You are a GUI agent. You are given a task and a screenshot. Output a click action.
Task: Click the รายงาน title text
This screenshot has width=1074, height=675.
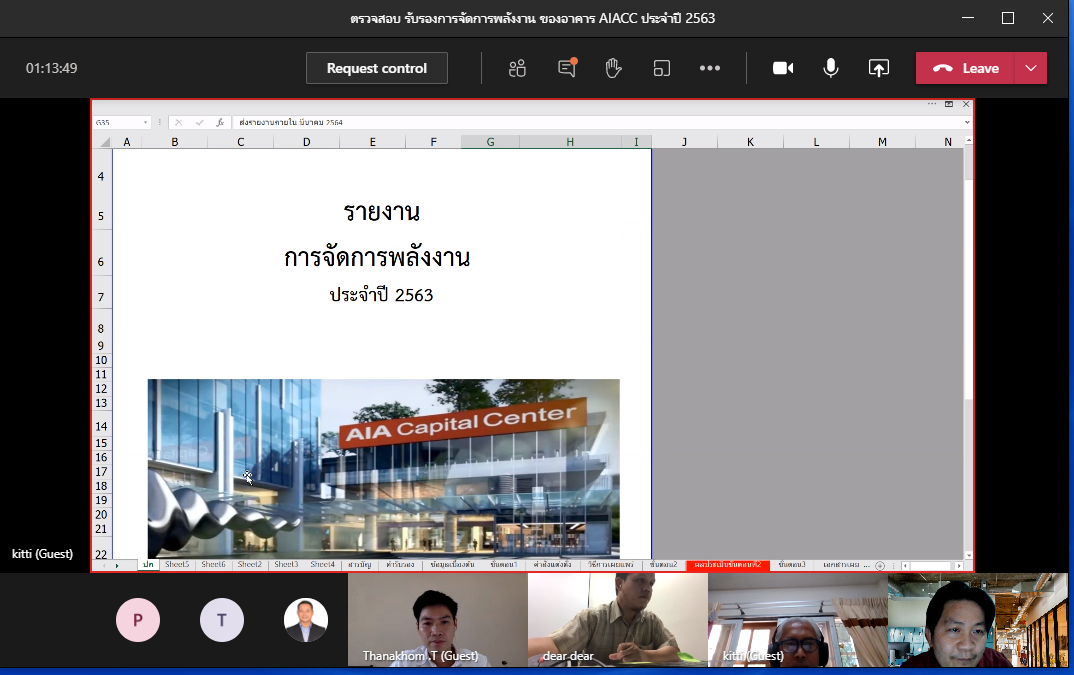(382, 212)
